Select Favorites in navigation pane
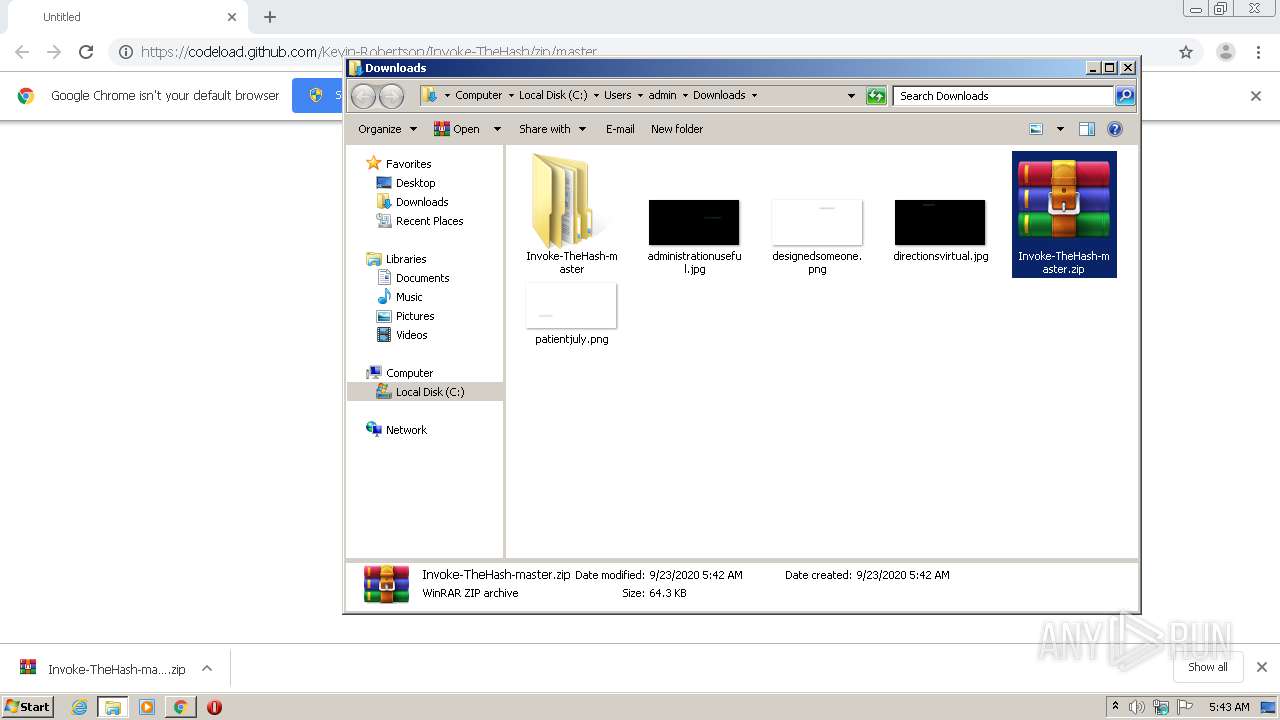The height and width of the screenshot is (720, 1280). pos(408,164)
